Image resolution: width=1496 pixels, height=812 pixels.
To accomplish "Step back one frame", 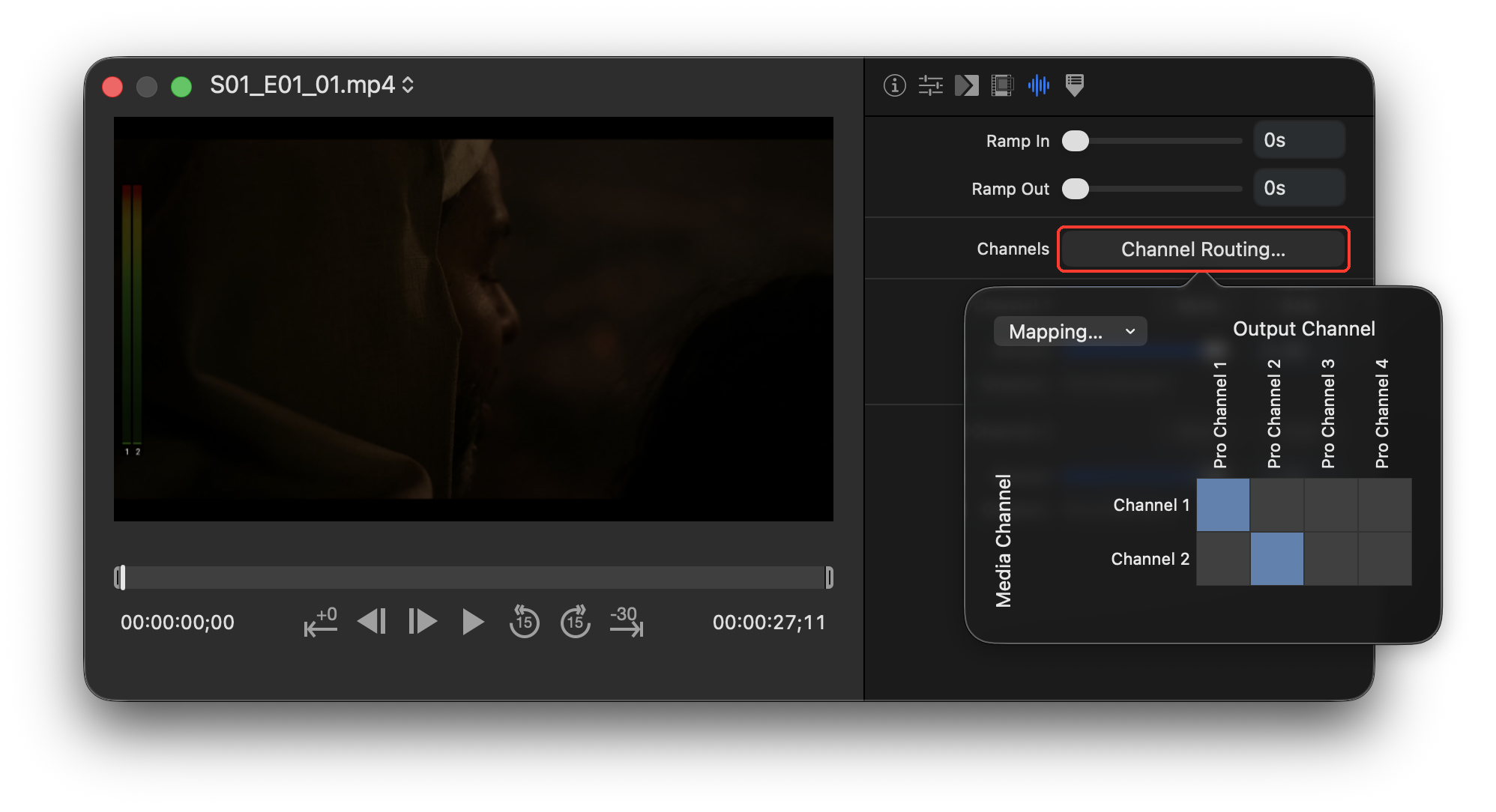I will pos(372,622).
